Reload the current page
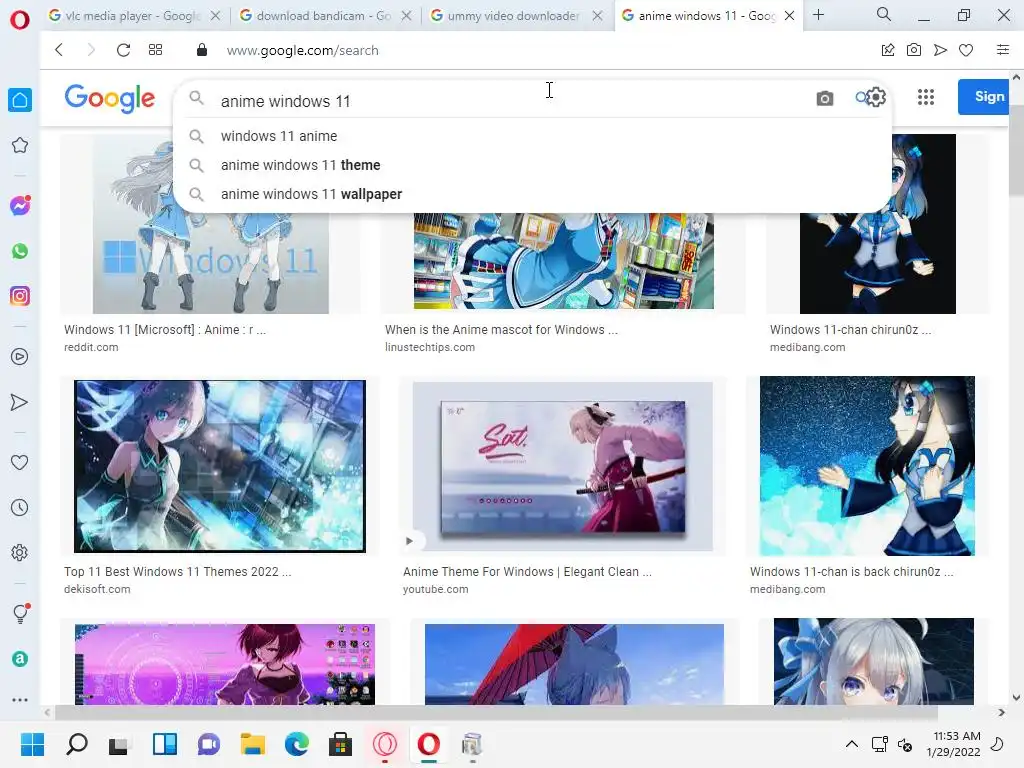Screen dimensions: 1024x768 (x=123, y=50)
